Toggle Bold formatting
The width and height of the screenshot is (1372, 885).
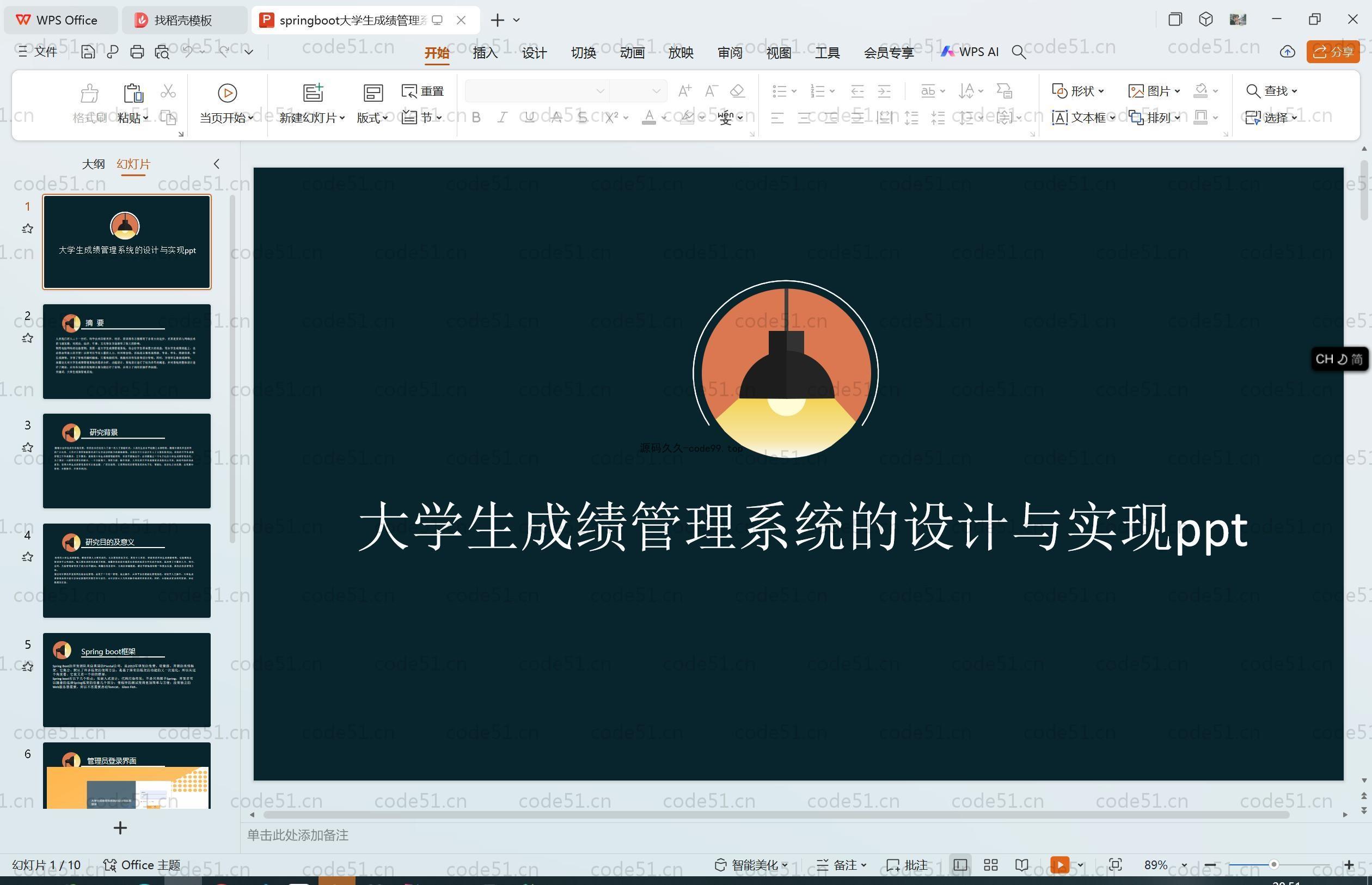coord(476,117)
